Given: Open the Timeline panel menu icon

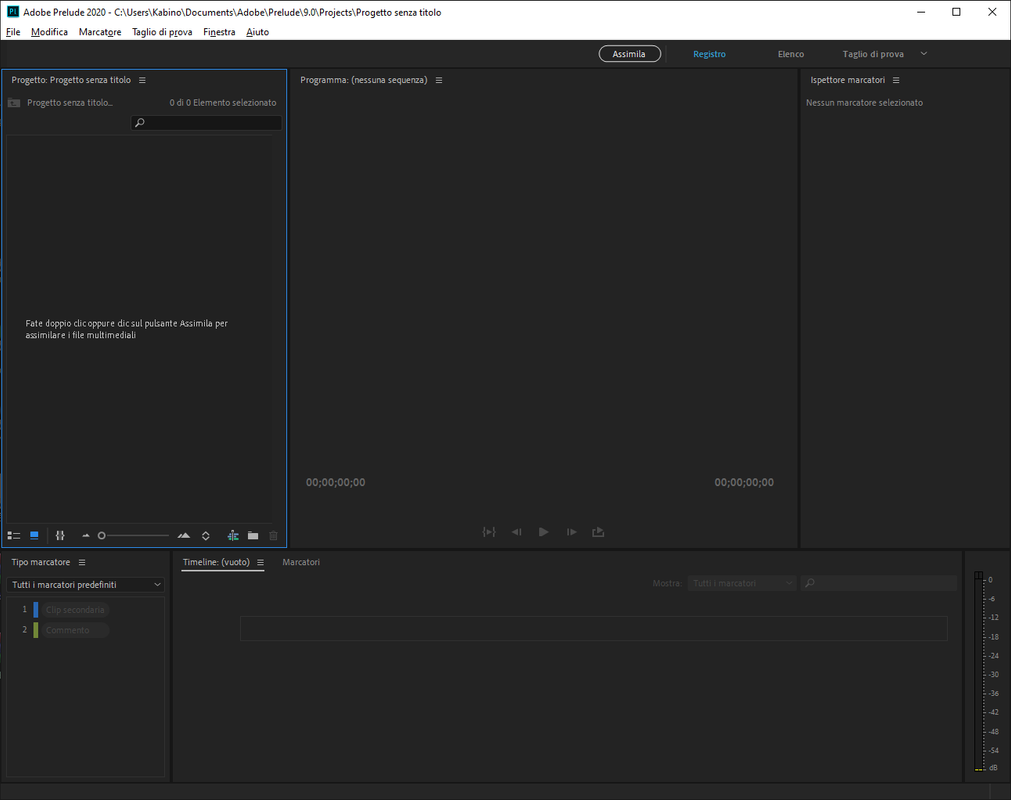Looking at the screenshot, I should (x=260, y=562).
